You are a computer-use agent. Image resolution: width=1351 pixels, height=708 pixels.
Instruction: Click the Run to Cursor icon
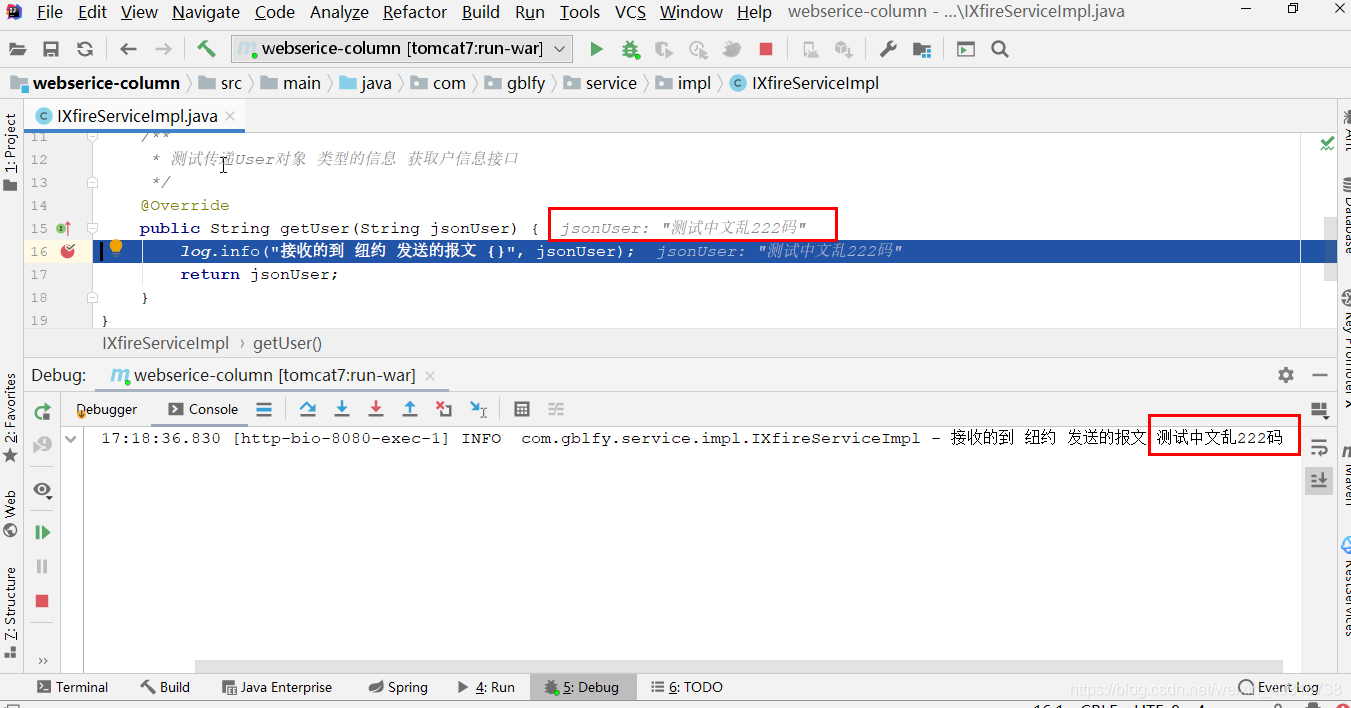pyautogui.click(x=479, y=408)
